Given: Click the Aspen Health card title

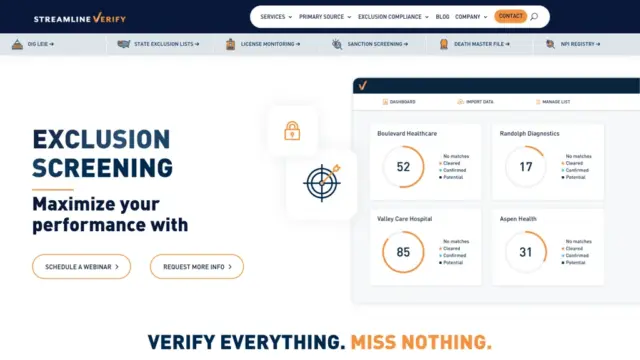Looking at the screenshot, I should pos(518,219).
